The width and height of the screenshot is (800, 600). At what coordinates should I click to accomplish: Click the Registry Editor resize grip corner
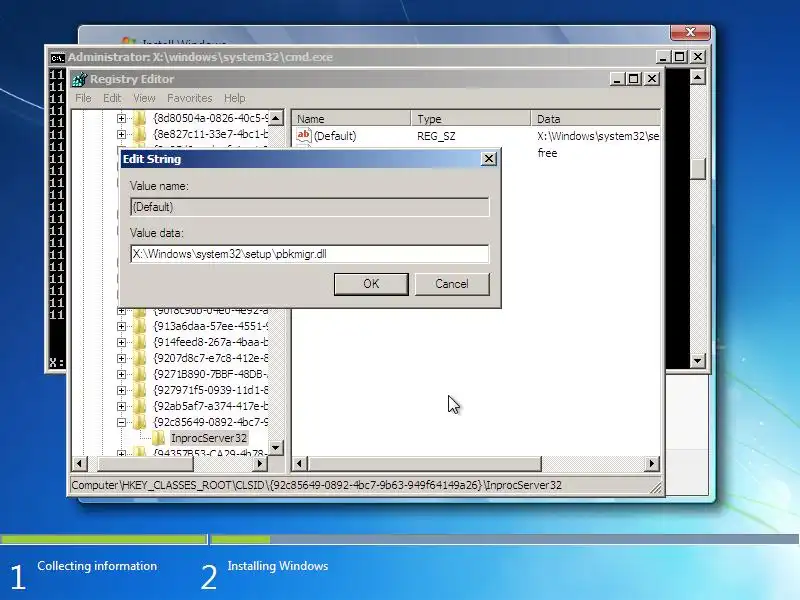point(656,488)
